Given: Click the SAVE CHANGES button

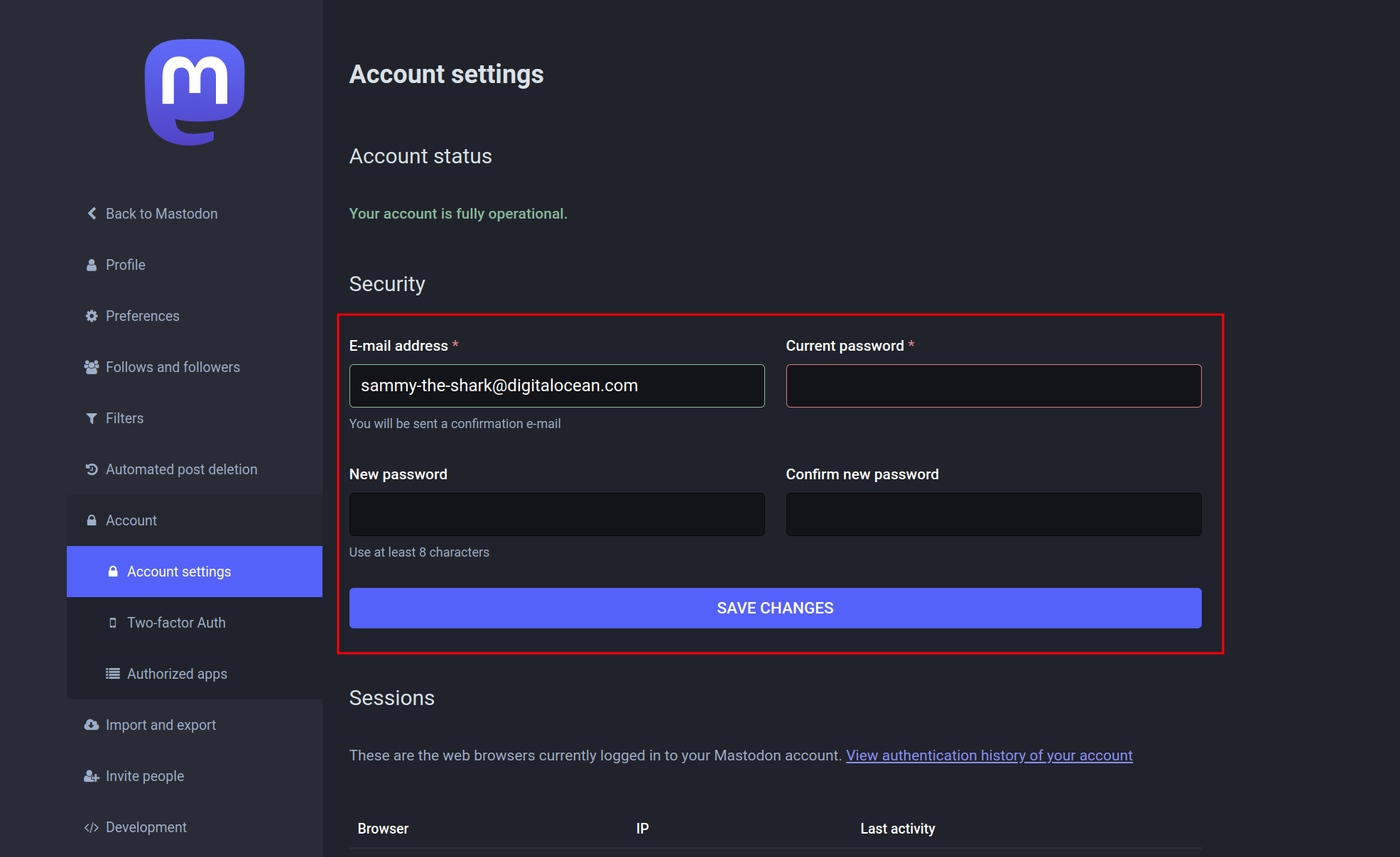Looking at the screenshot, I should 776,608.
